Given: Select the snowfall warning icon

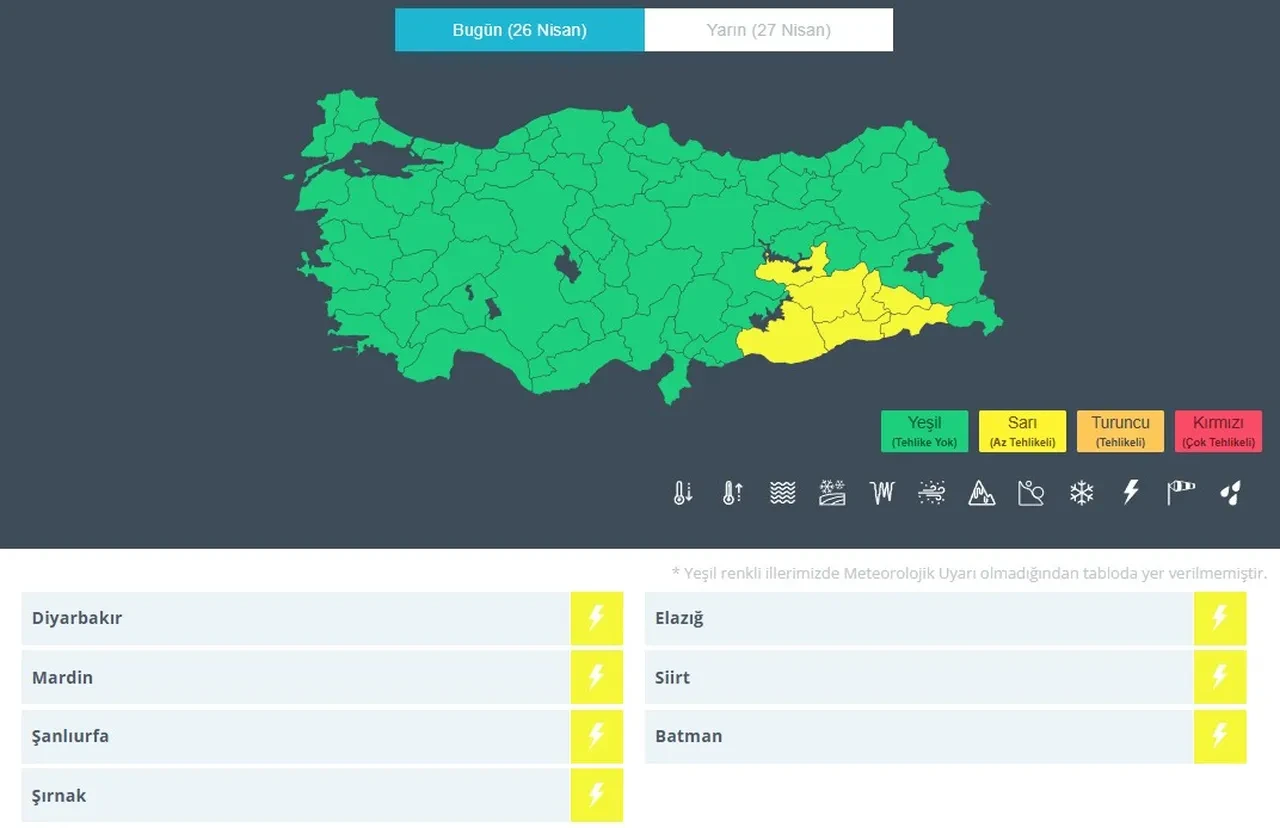Looking at the screenshot, I should (x=1081, y=492).
